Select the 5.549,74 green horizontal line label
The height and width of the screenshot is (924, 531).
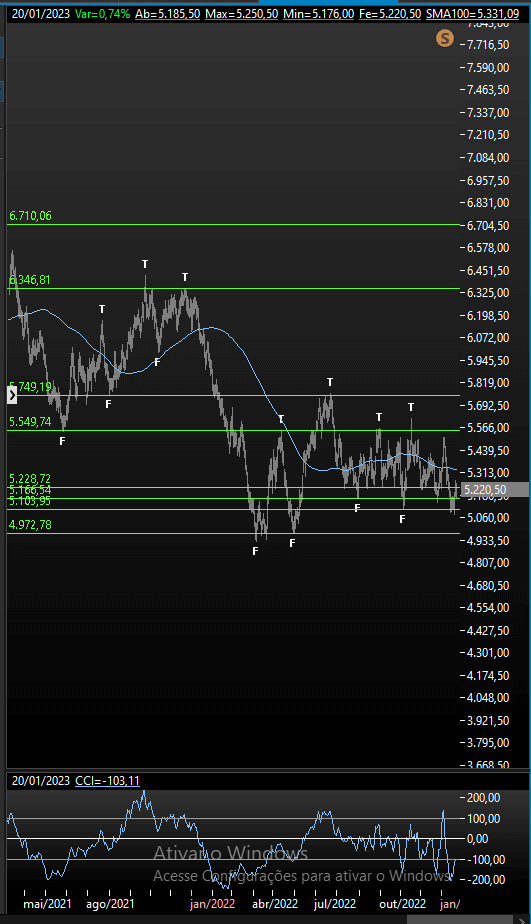[x=29, y=421]
